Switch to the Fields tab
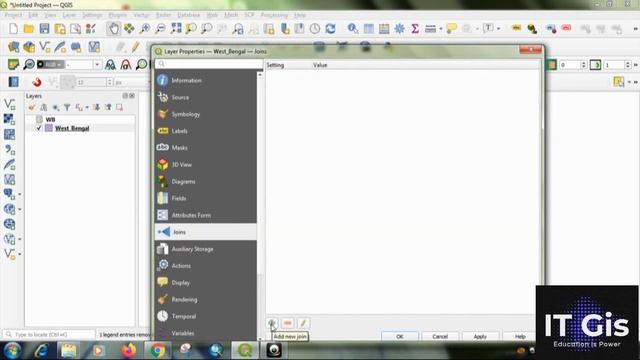 point(206,198)
